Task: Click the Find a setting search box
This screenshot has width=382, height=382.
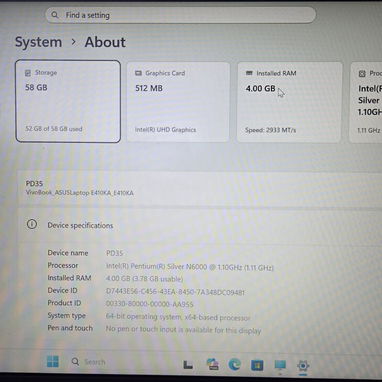Action: click(x=180, y=15)
